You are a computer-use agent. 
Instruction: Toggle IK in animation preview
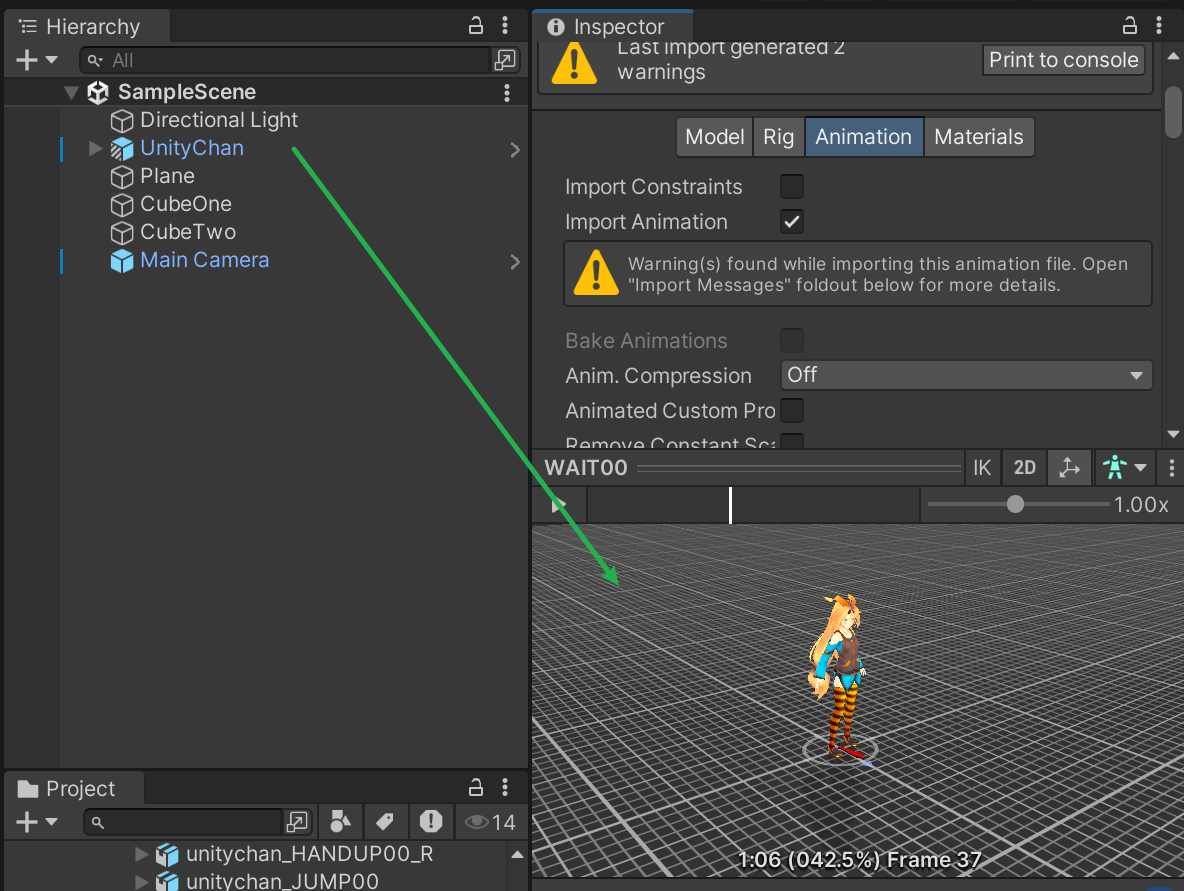[x=982, y=468]
